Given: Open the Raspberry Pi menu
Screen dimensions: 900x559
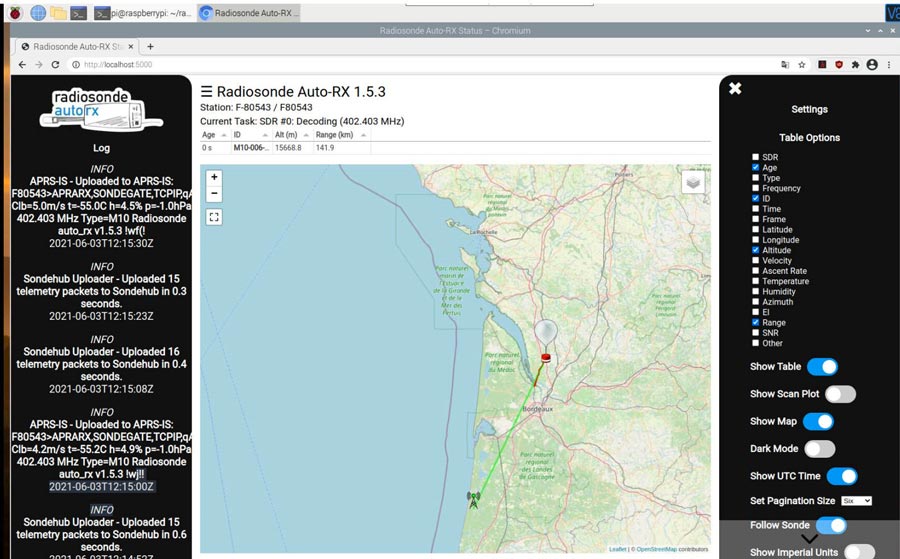Looking at the screenshot, I should (15, 13).
